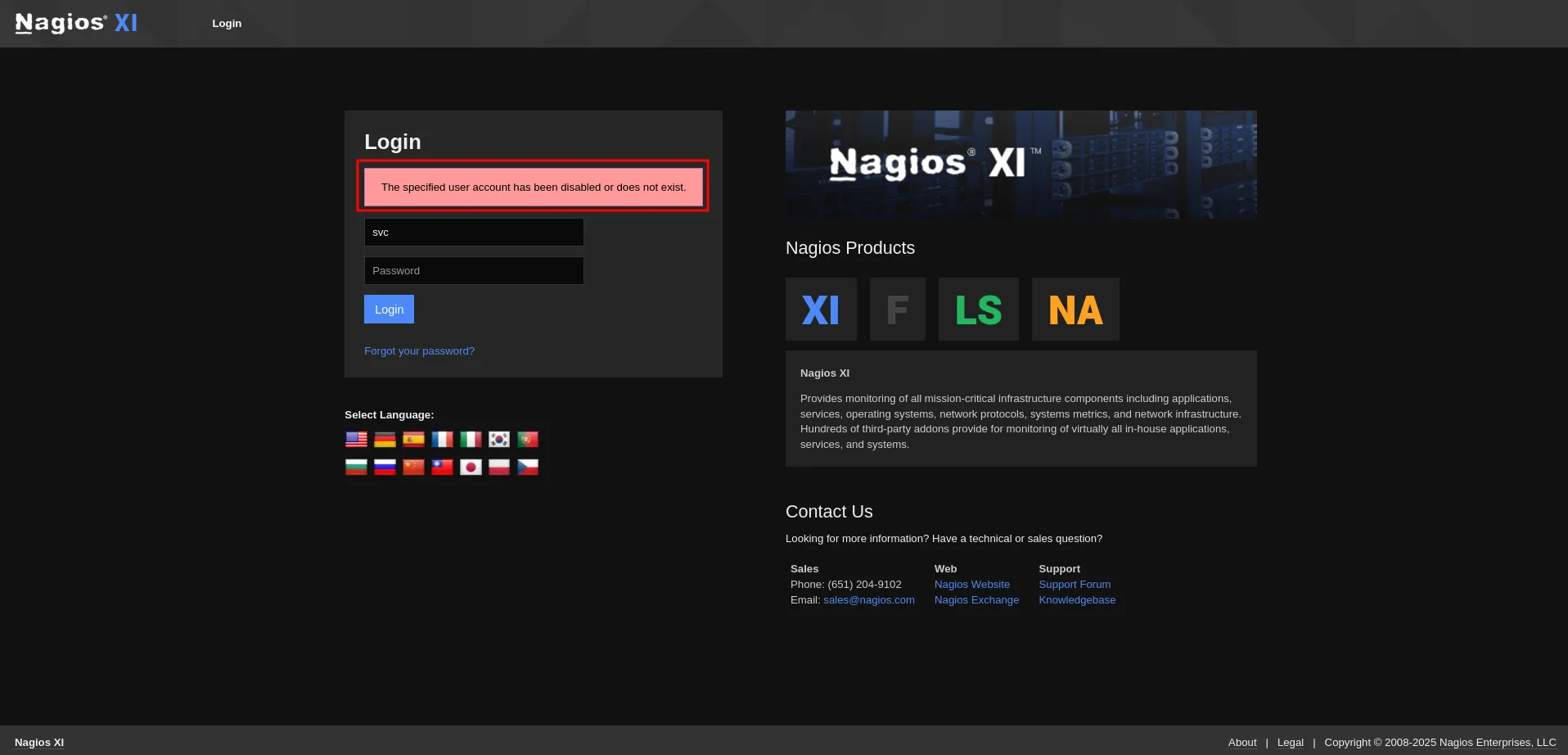The image size is (1568, 755).
Task: Choose the Czech flag language
Action: [x=528, y=467]
